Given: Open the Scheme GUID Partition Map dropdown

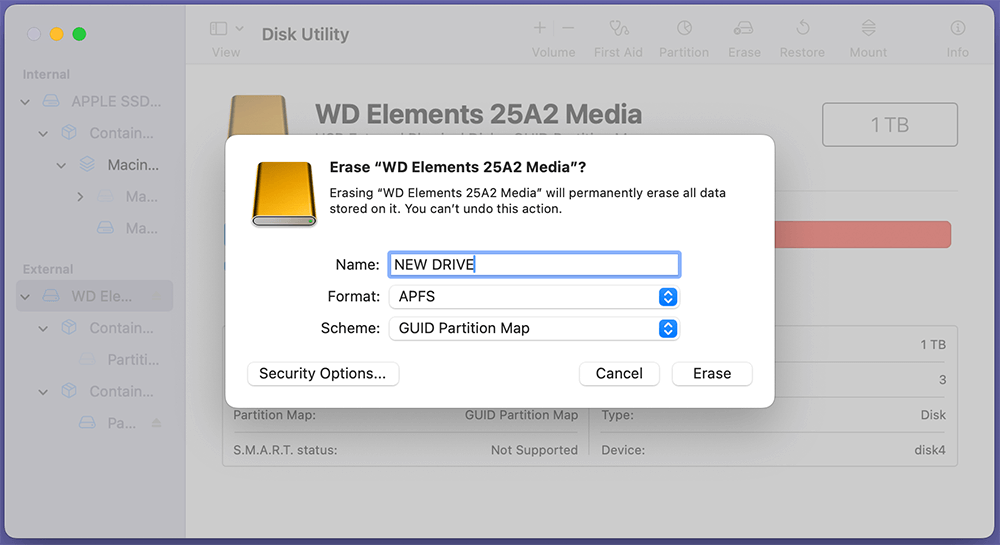Looking at the screenshot, I should 534,328.
